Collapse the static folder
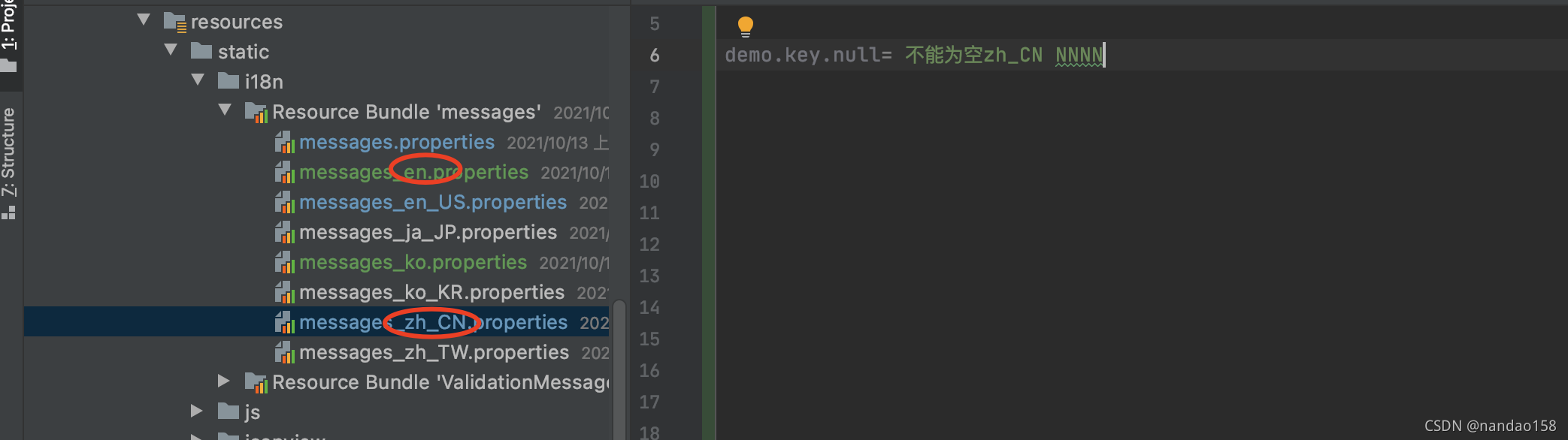This screenshot has height=440, width=1568. click(171, 50)
